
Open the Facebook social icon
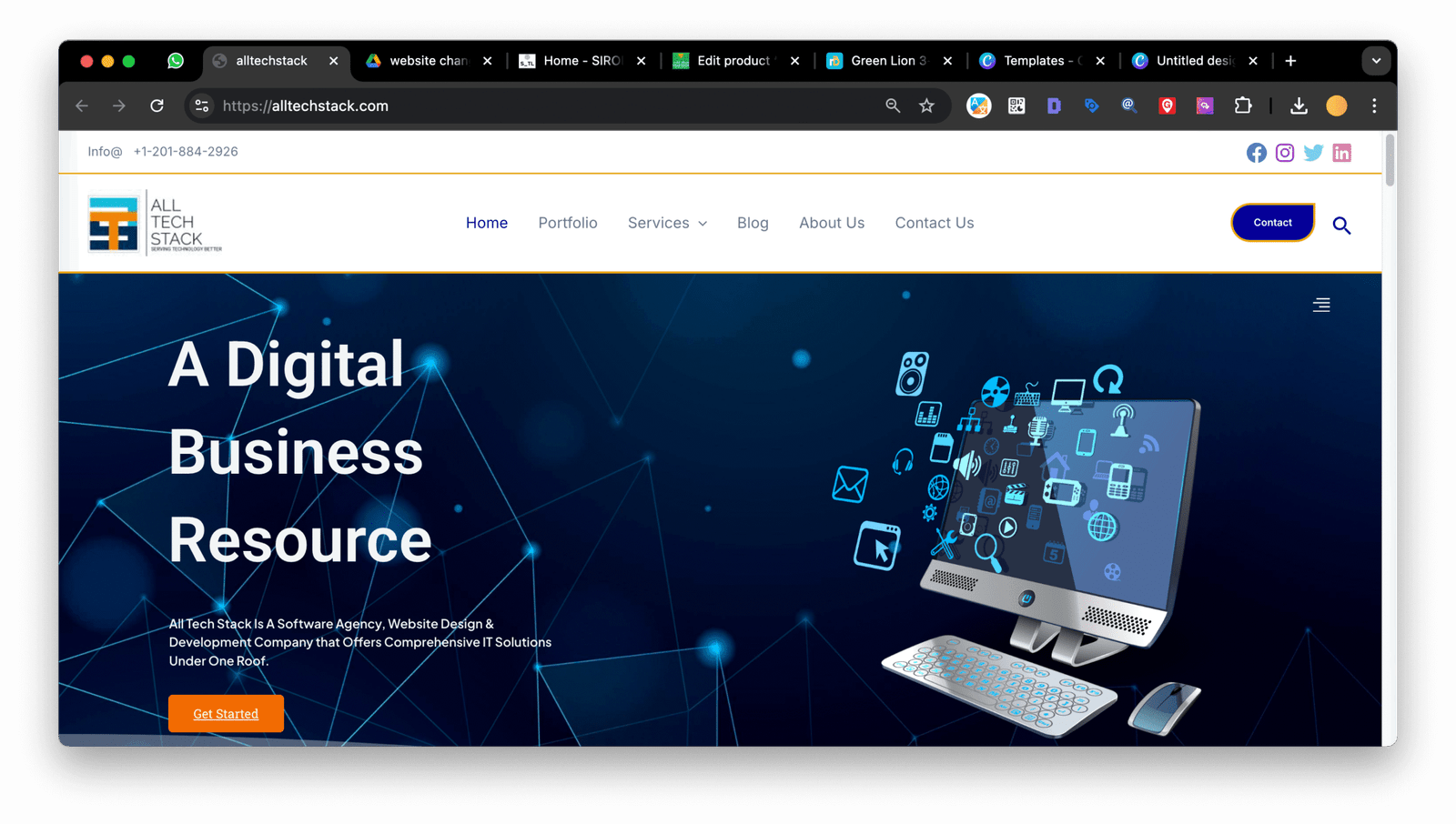click(x=1256, y=153)
